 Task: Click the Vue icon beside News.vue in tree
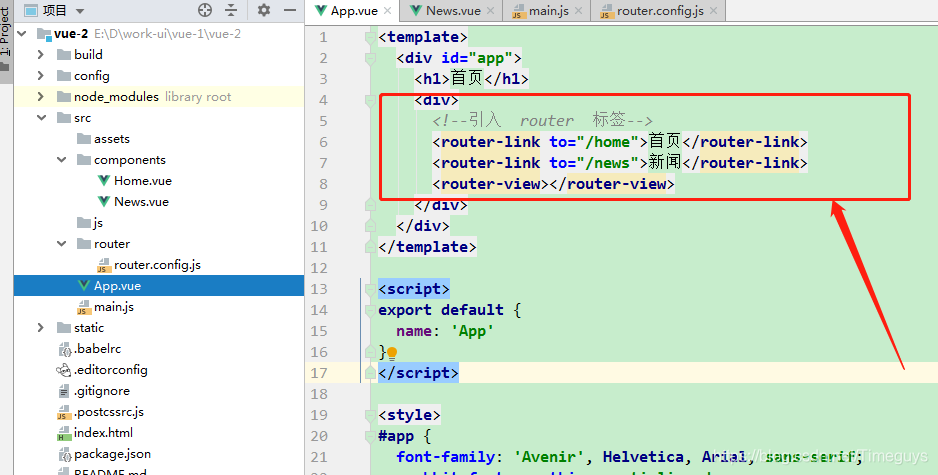(x=103, y=202)
